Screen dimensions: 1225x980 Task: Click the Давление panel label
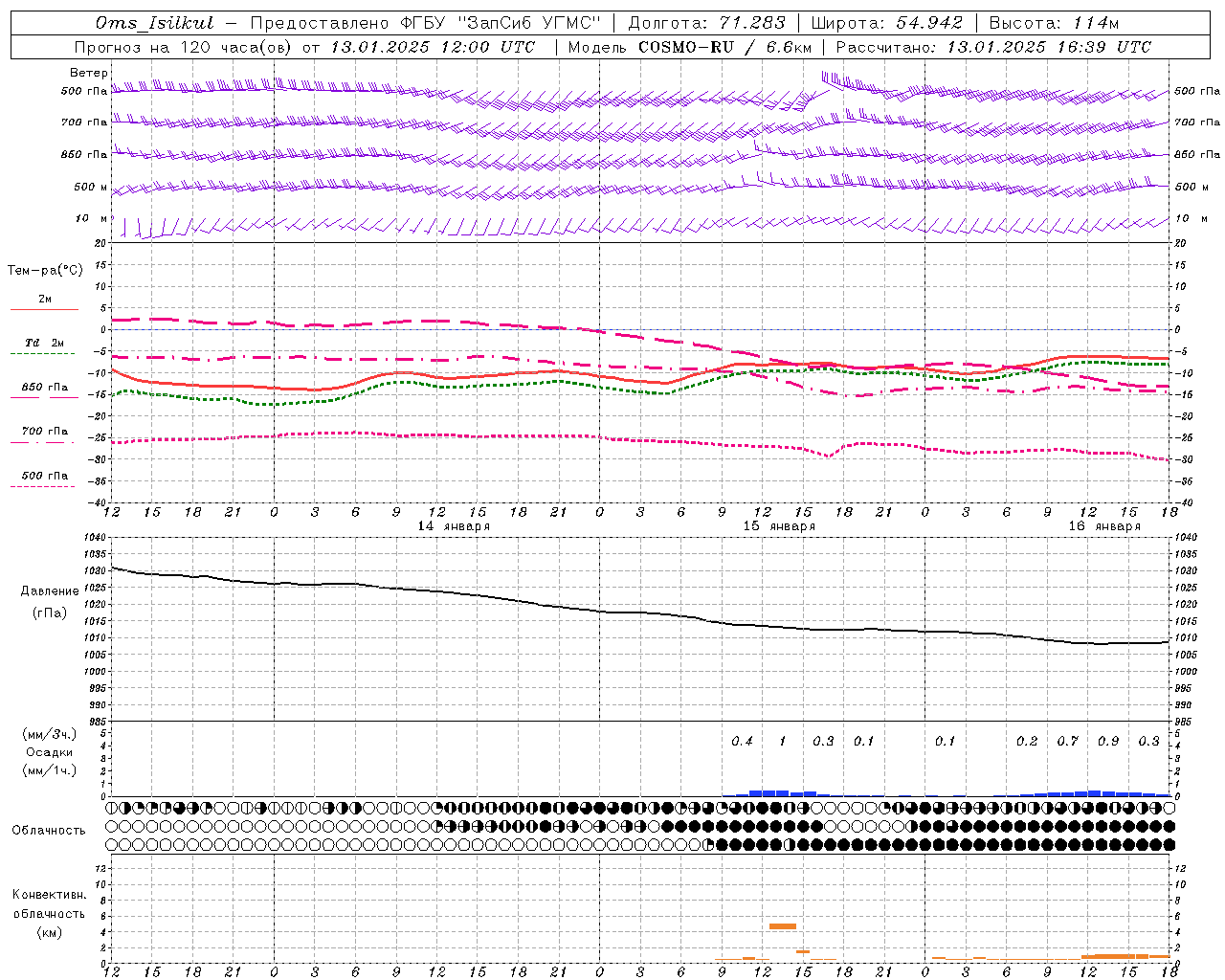point(50,591)
